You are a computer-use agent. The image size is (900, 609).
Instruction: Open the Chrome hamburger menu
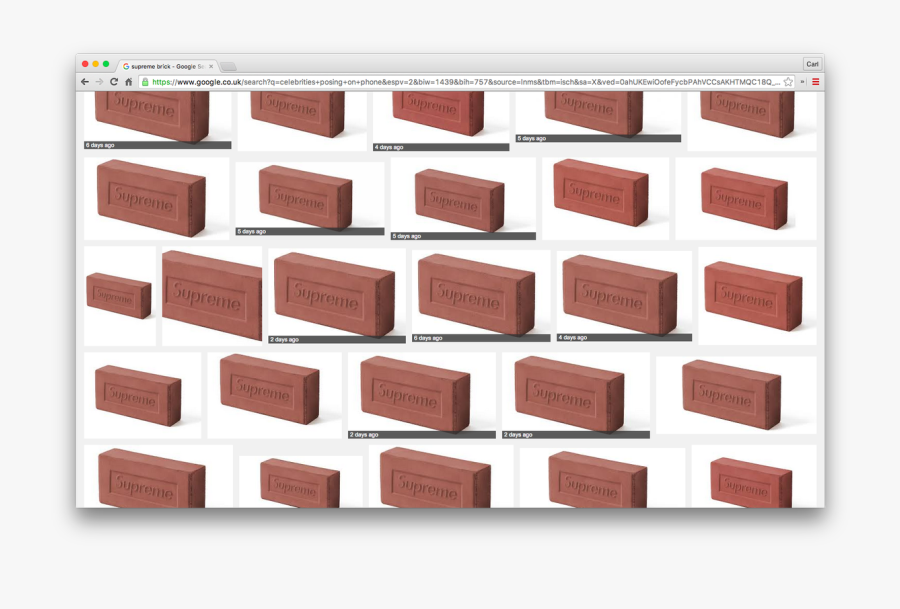(x=815, y=82)
